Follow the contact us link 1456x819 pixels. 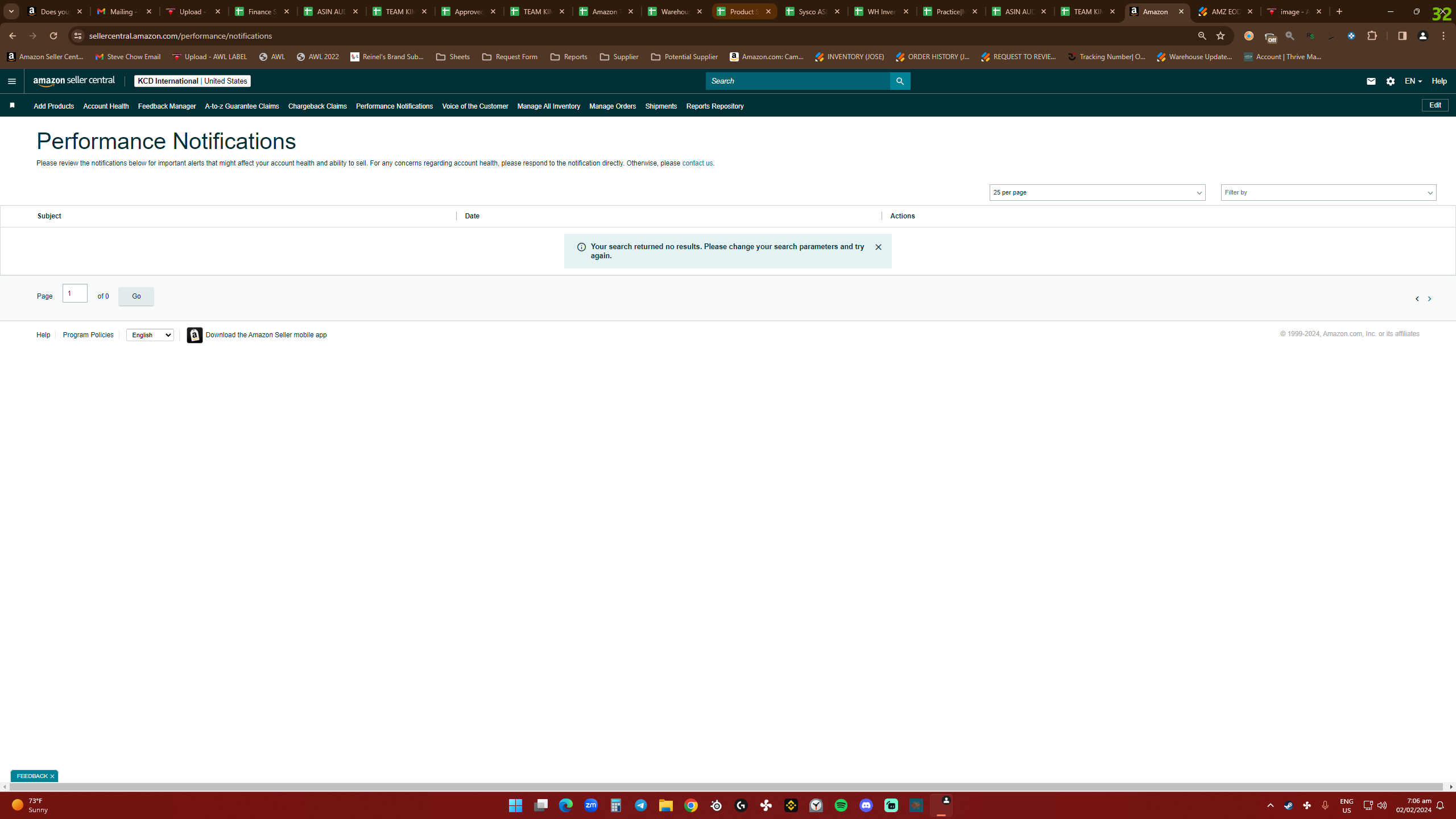(697, 163)
